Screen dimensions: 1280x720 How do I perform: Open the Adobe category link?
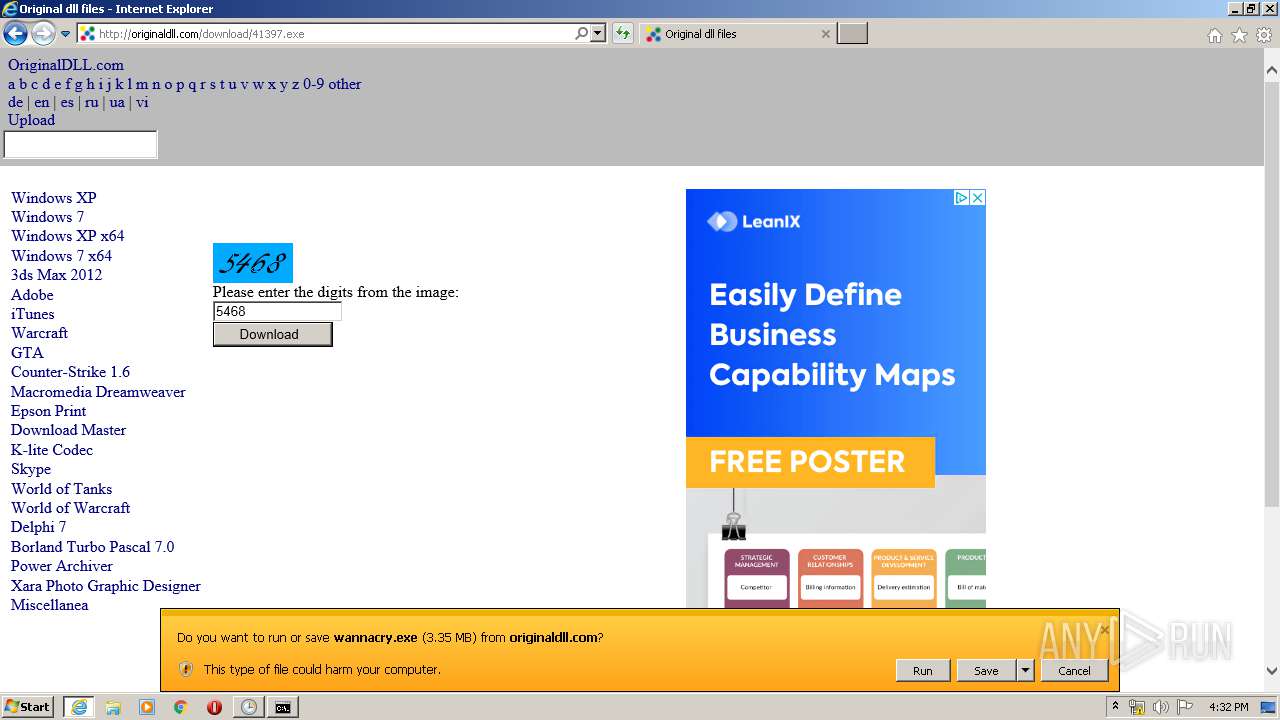click(x=32, y=295)
